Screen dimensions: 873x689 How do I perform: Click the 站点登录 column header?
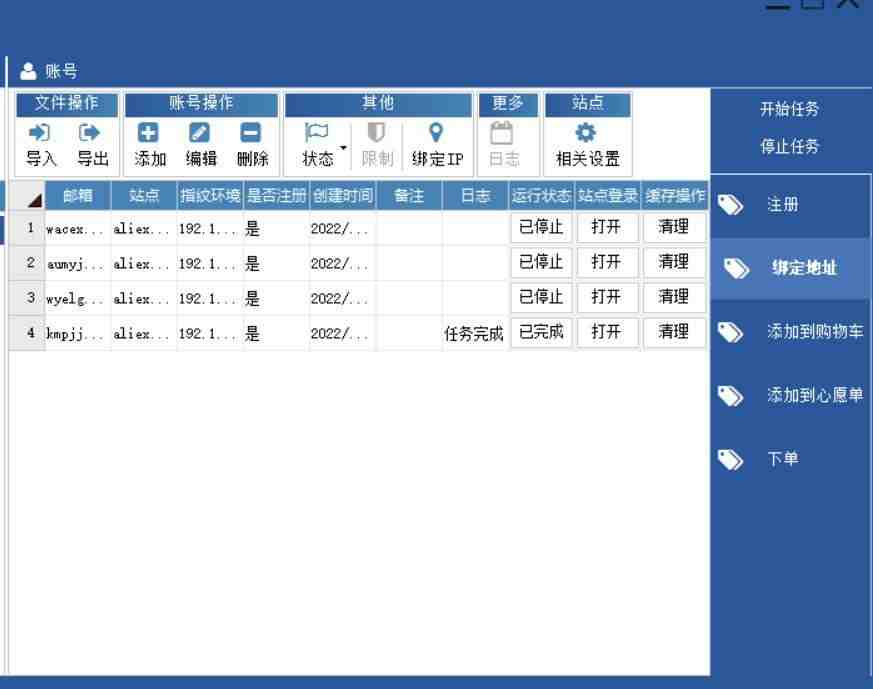click(607, 196)
